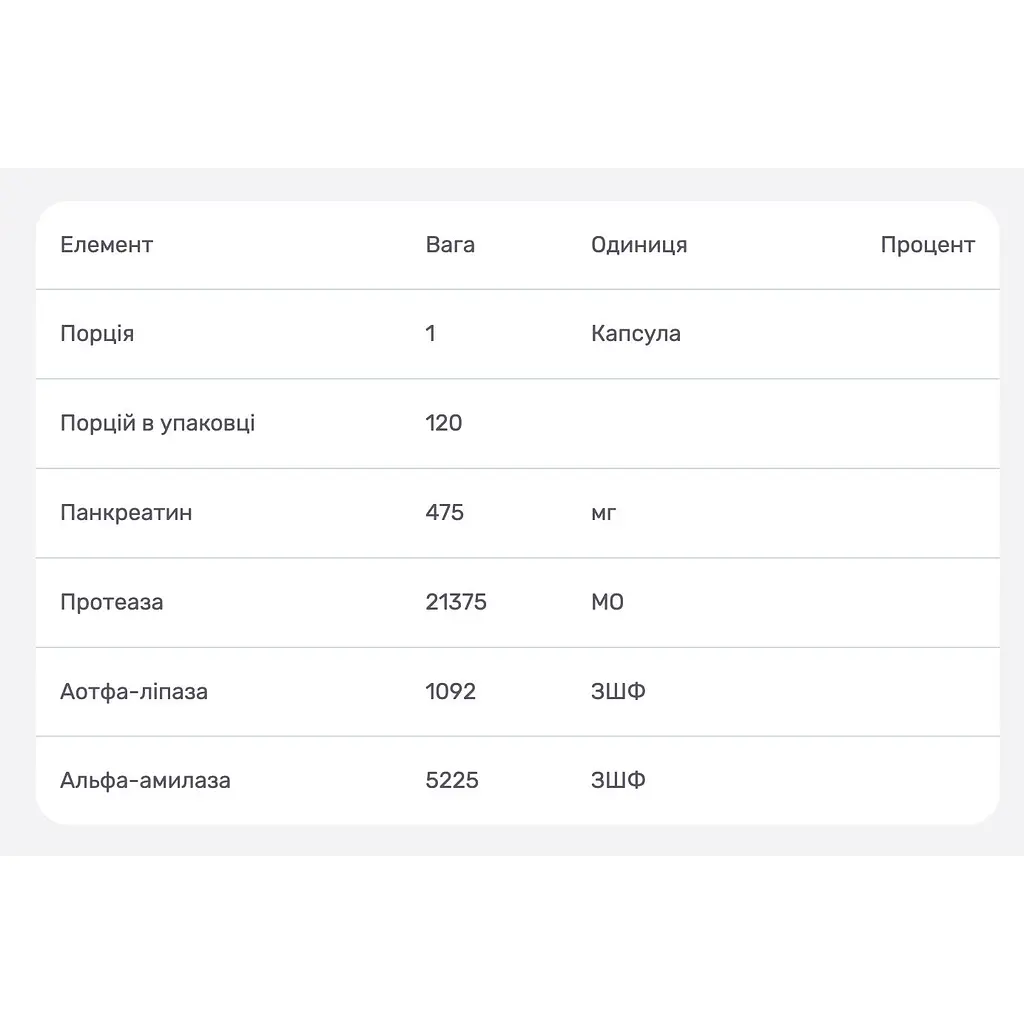Select the Порцій в упаковці row label
This screenshot has width=1024, height=1024.
(x=157, y=423)
